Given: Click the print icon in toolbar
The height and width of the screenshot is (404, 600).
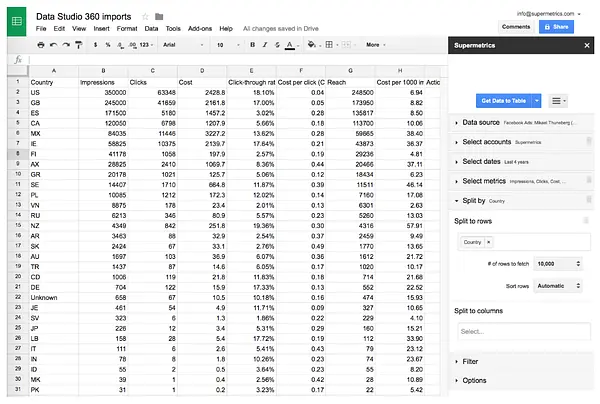Looking at the screenshot, I should [x=41, y=45].
